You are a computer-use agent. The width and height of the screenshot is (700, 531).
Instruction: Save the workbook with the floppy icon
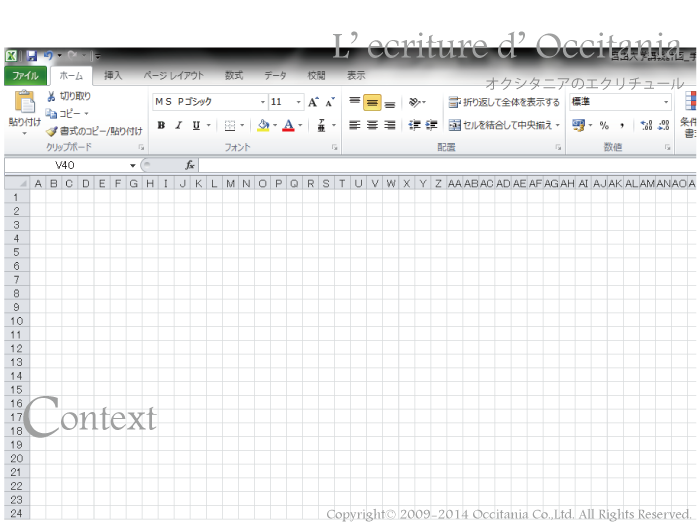point(32,56)
